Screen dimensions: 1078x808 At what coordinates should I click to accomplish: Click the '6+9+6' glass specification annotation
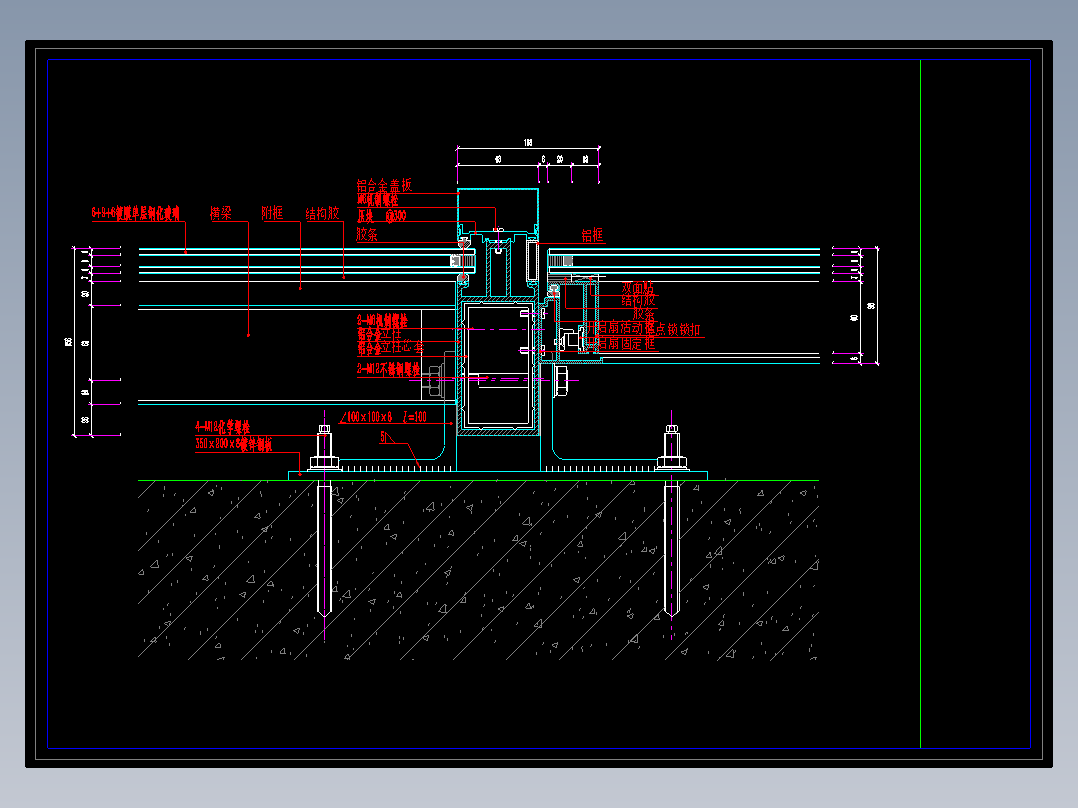click(x=135, y=212)
